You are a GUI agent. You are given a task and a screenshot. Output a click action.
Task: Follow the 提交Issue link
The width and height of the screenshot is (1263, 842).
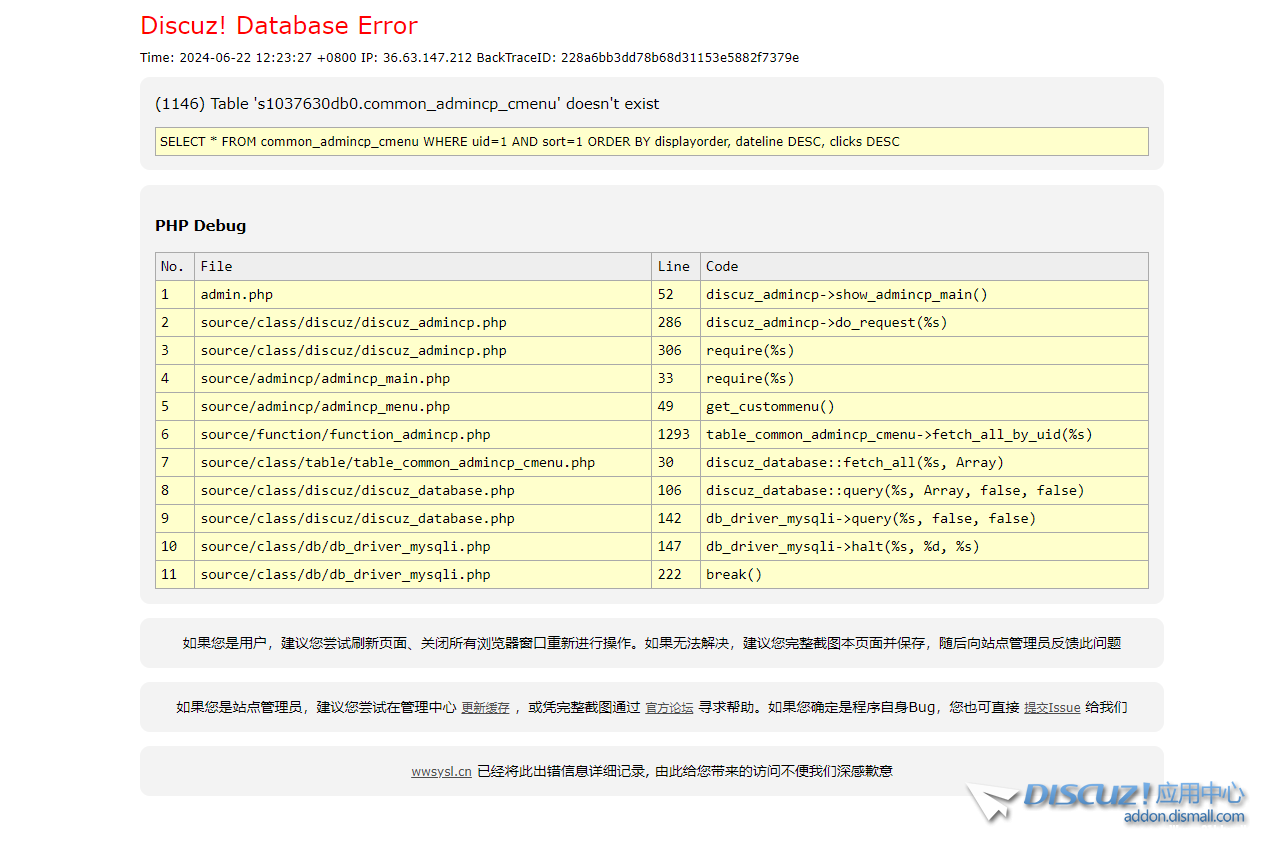point(1051,708)
